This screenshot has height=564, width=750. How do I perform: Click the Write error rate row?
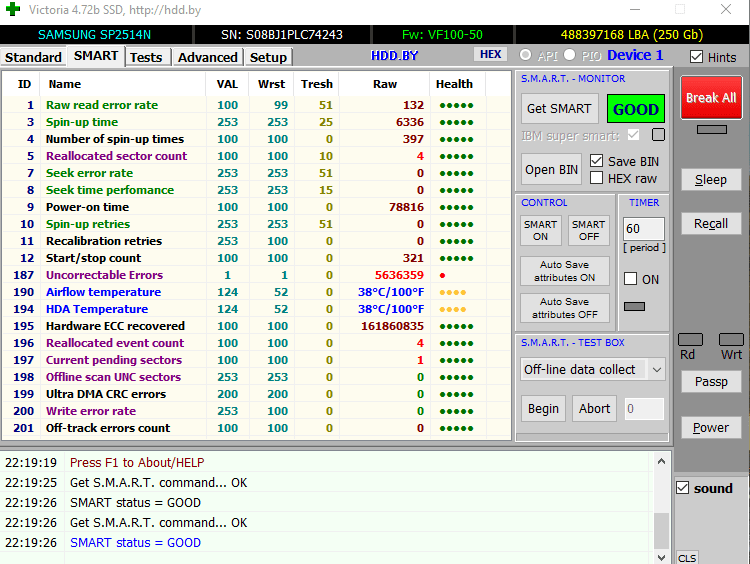click(x=257, y=411)
